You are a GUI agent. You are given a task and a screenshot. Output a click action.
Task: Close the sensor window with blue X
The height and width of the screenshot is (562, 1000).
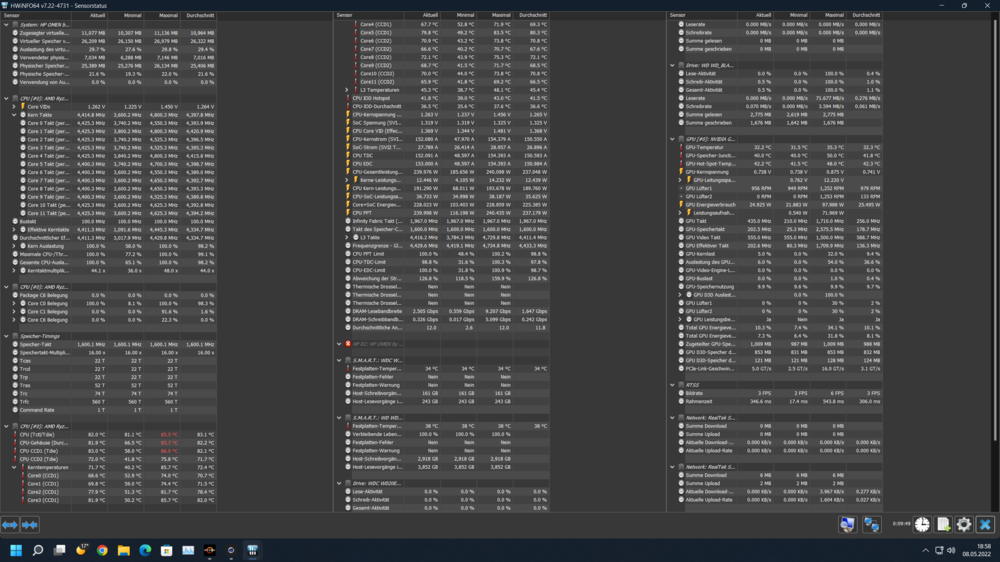point(985,524)
